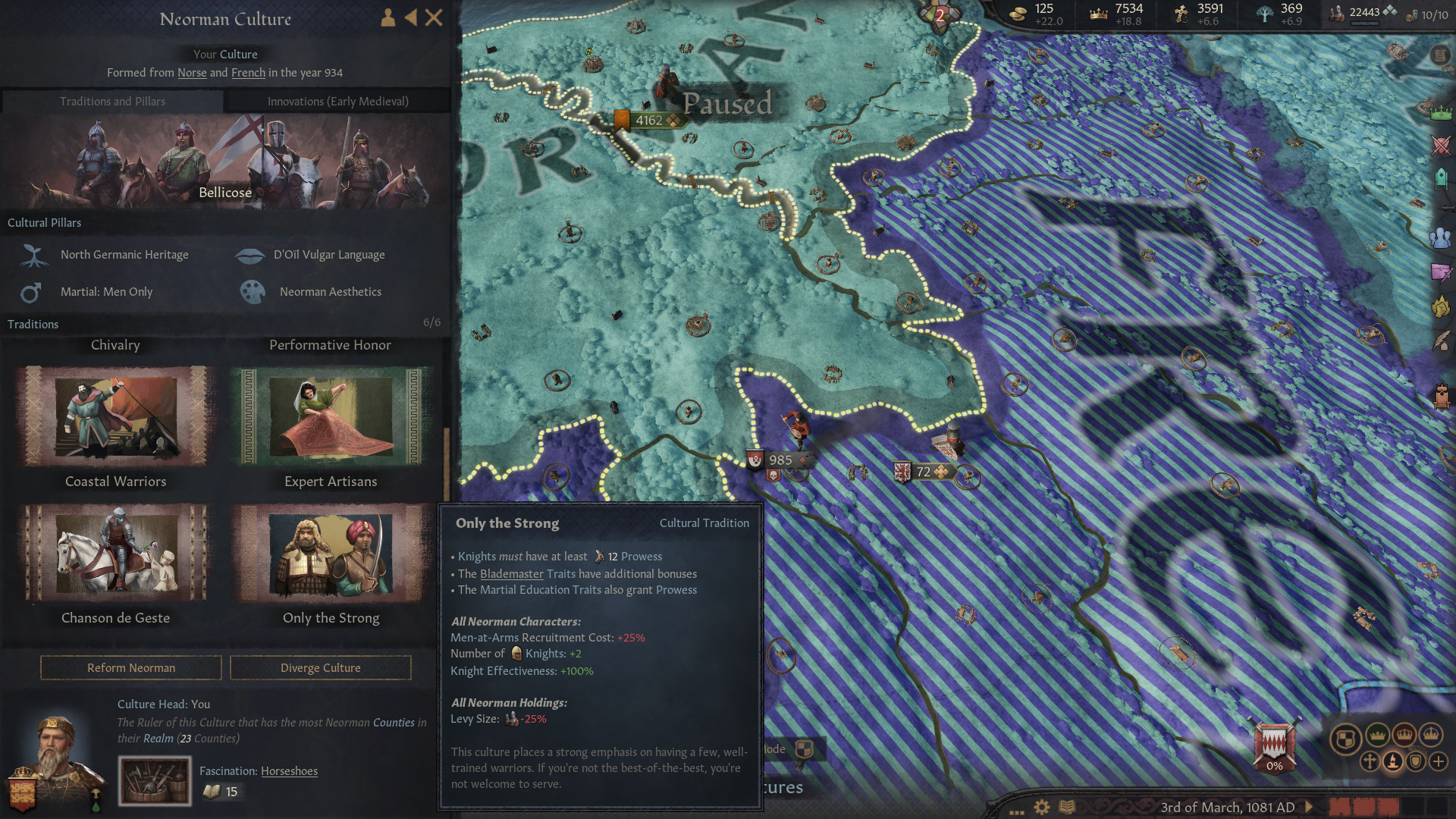Switch to Innovations (Early Medieval) tab
Image resolution: width=1456 pixels, height=819 pixels.
[x=338, y=101]
